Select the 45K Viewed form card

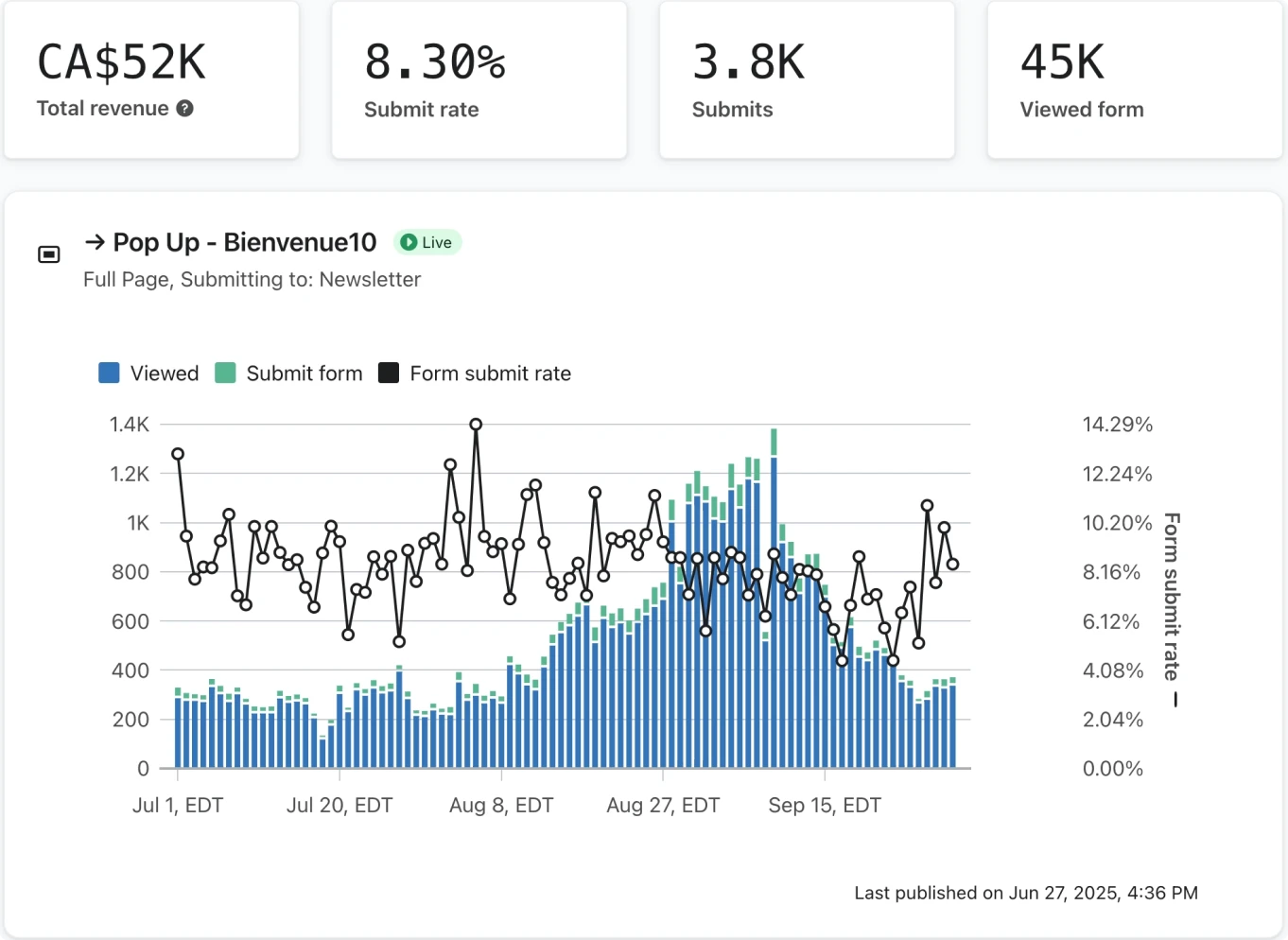coord(1135,80)
